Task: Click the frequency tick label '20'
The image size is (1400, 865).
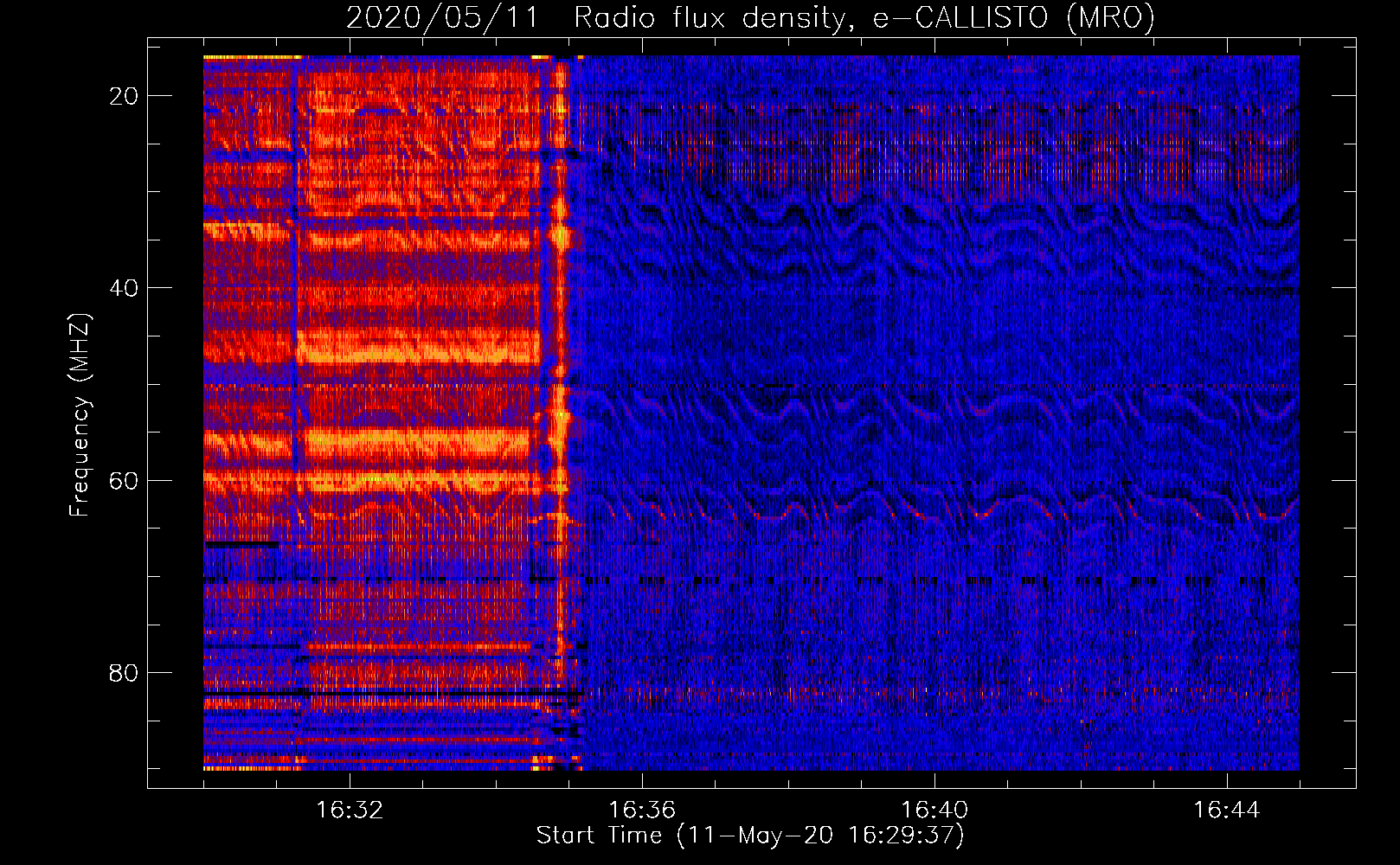Action: (124, 96)
